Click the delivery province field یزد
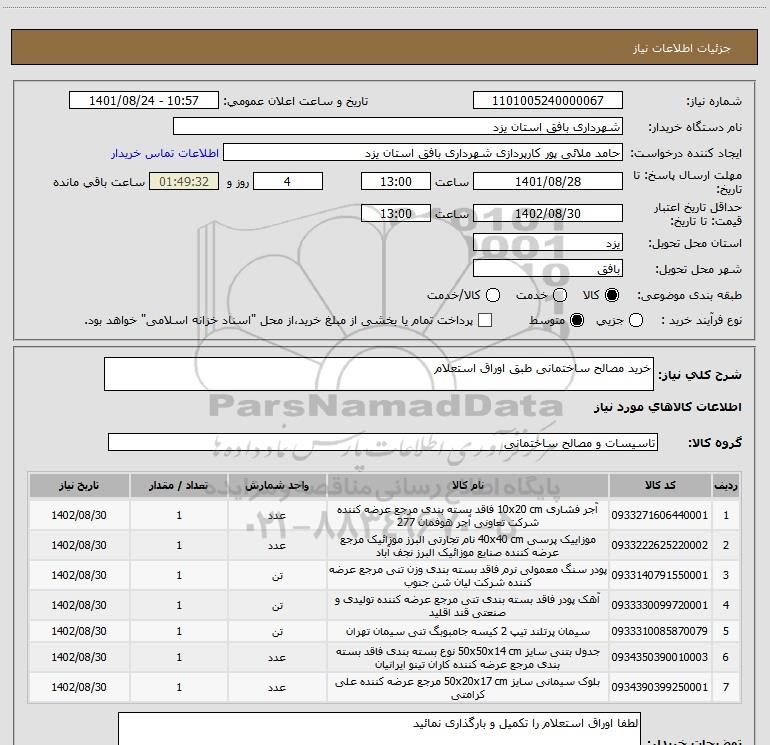Screen dimensions: 770x745 (x=548, y=242)
